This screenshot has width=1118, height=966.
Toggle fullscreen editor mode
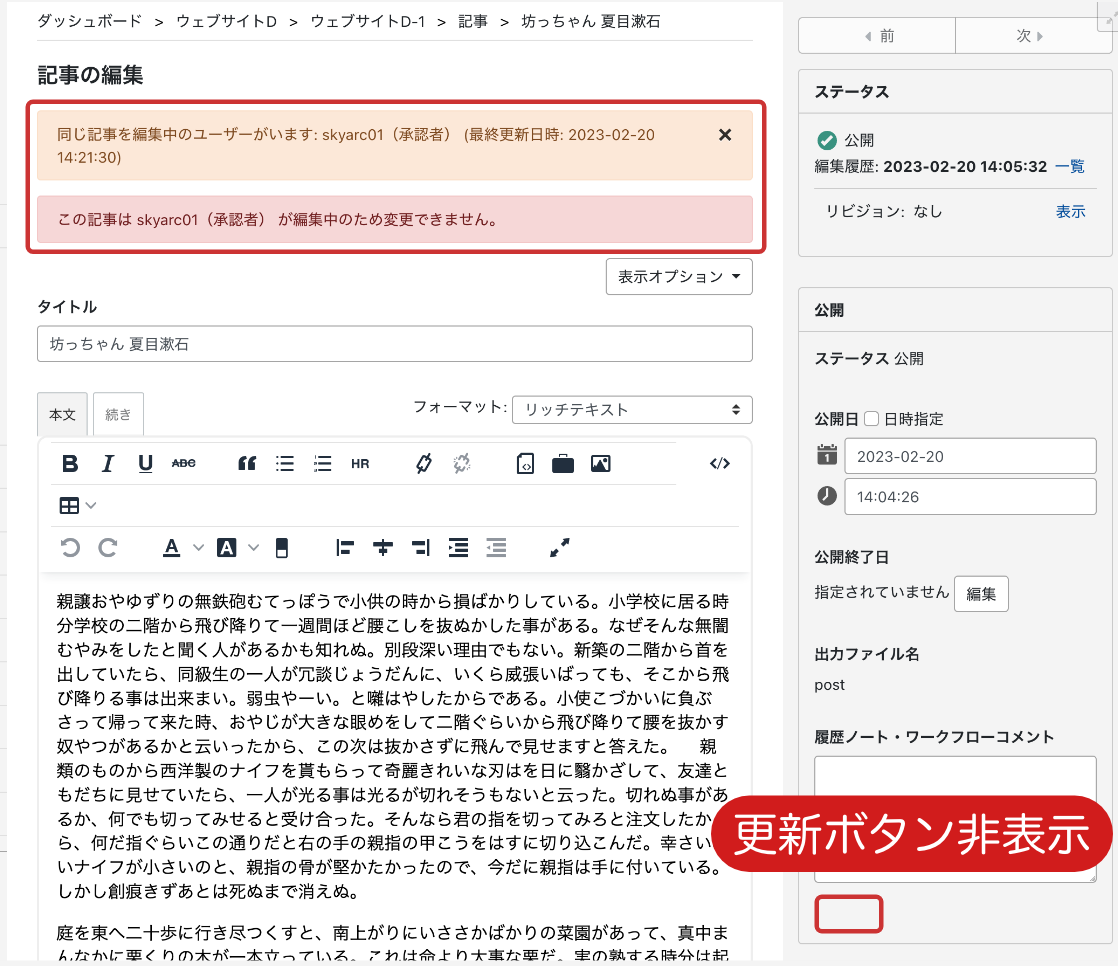coord(560,547)
